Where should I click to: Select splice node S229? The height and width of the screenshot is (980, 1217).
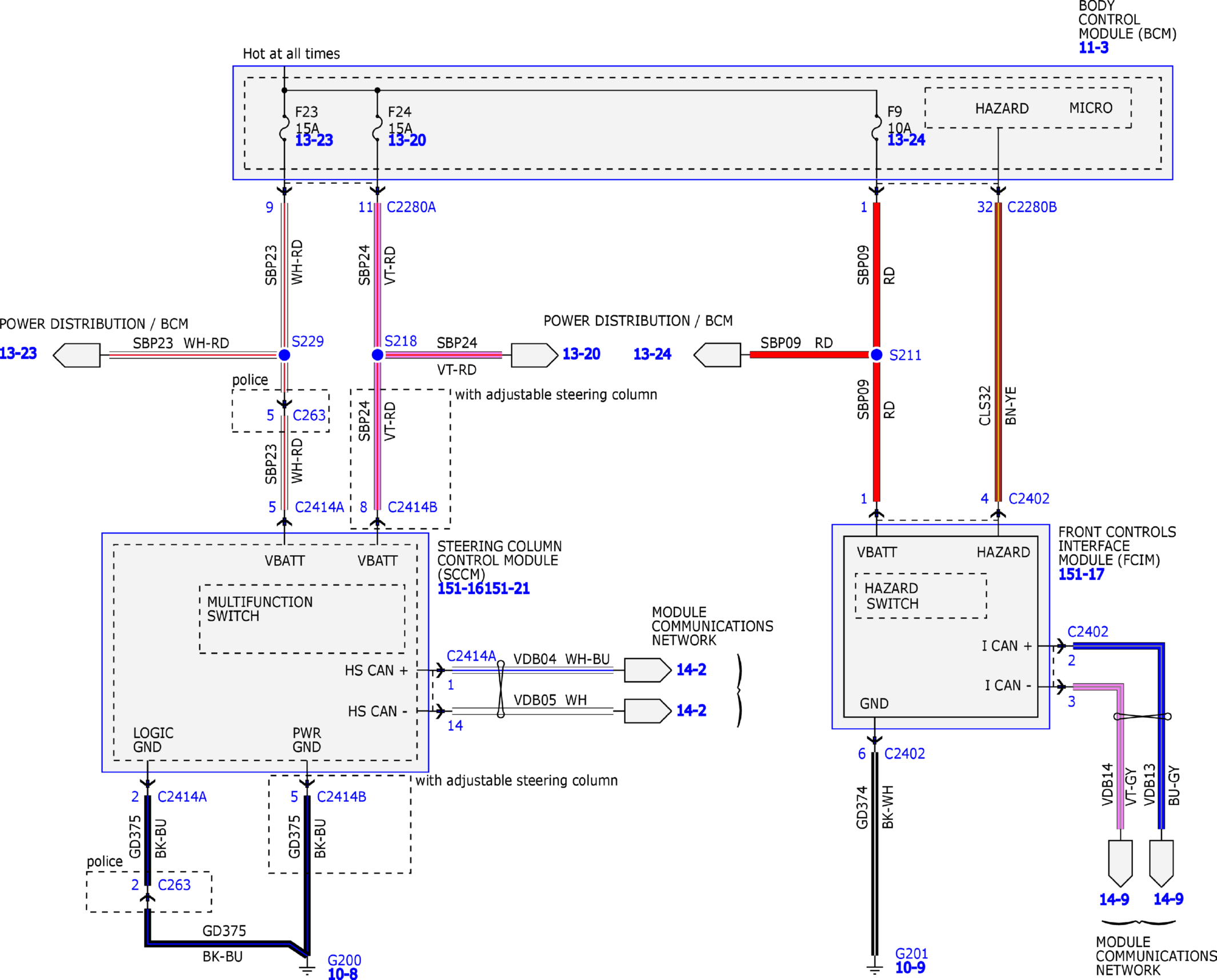tap(284, 355)
